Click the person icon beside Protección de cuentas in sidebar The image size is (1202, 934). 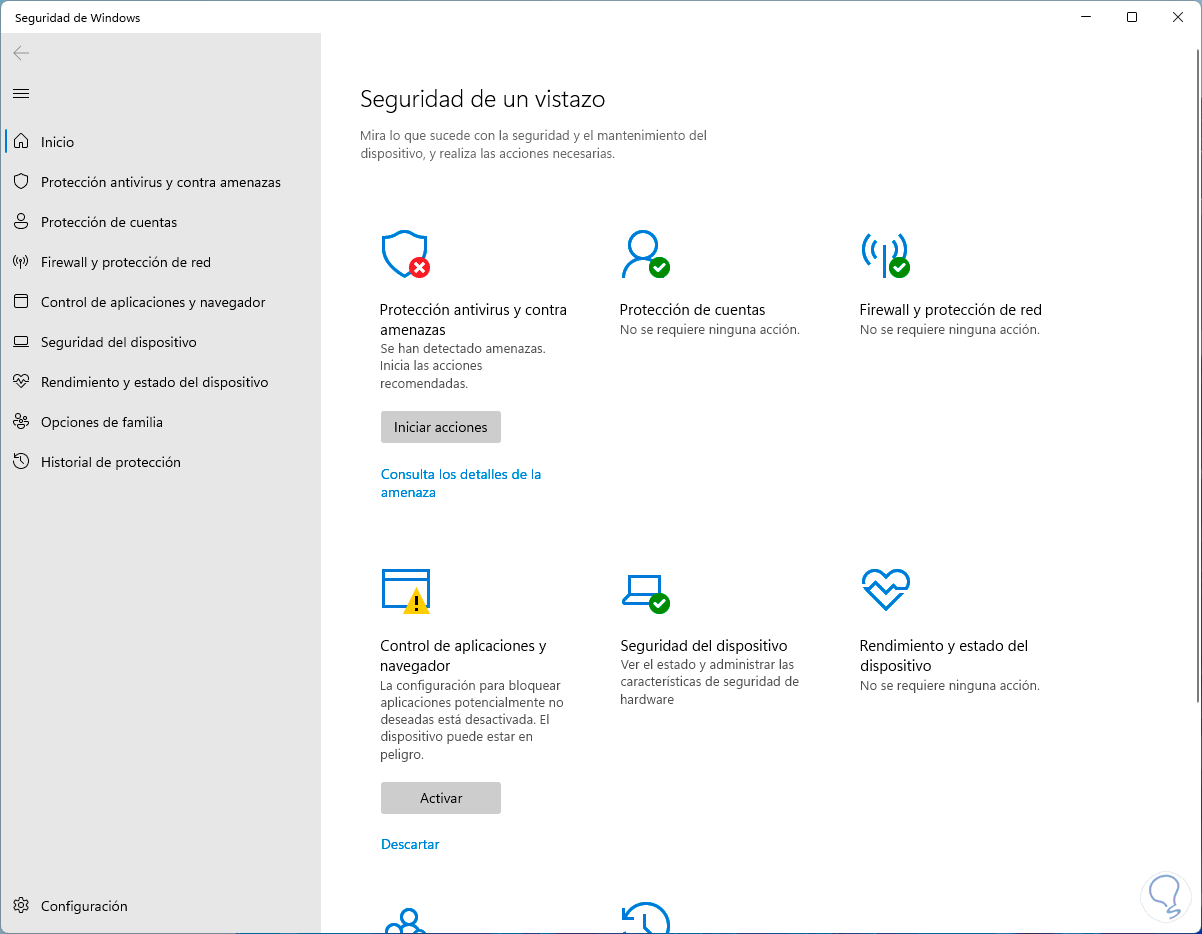21,222
